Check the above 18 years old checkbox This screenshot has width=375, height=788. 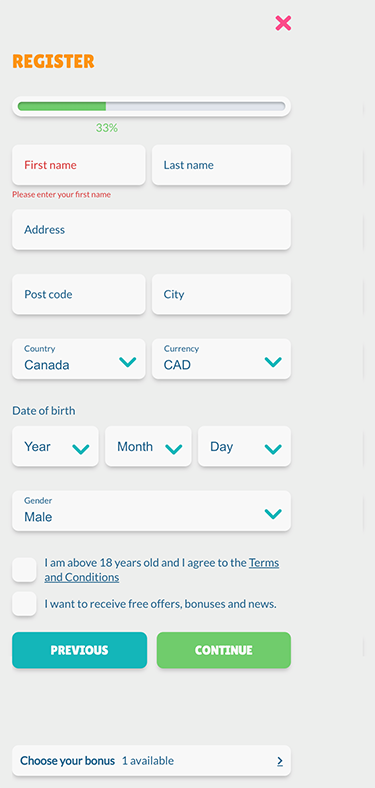24,569
